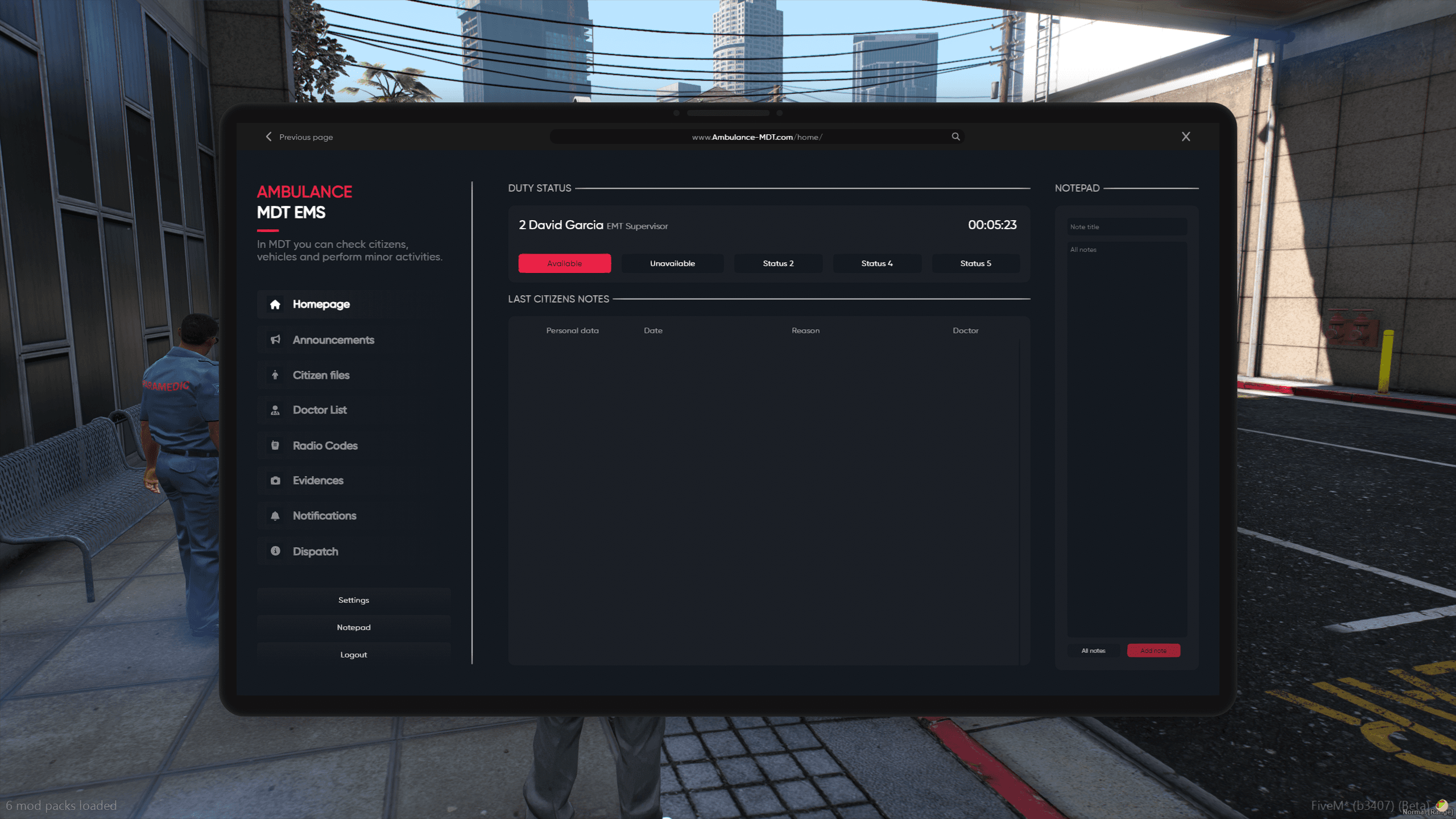Screen dimensions: 1456x819
Task: Open Citizen files section
Action: click(x=354, y=375)
